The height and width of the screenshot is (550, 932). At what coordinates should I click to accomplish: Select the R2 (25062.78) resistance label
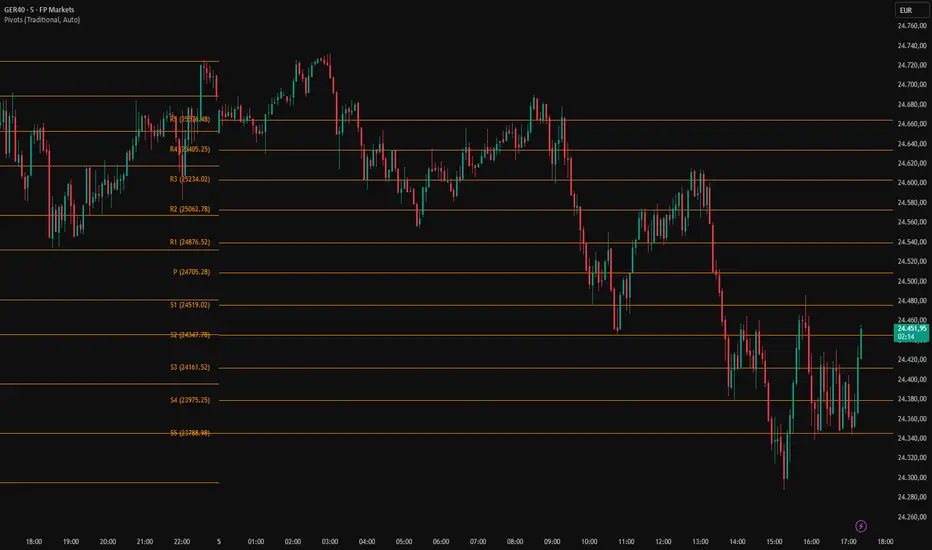point(189,210)
